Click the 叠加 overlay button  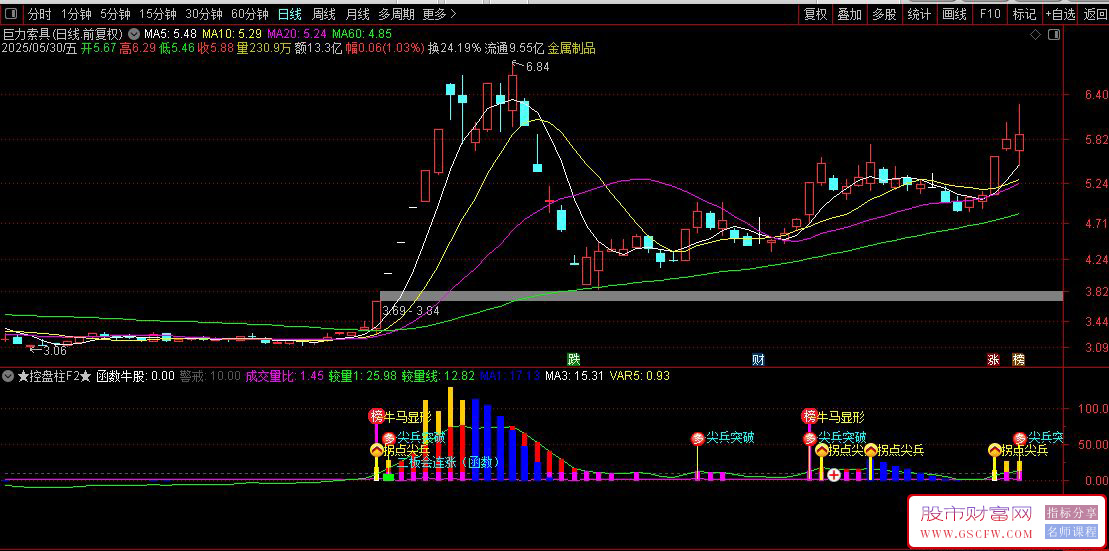(849, 14)
